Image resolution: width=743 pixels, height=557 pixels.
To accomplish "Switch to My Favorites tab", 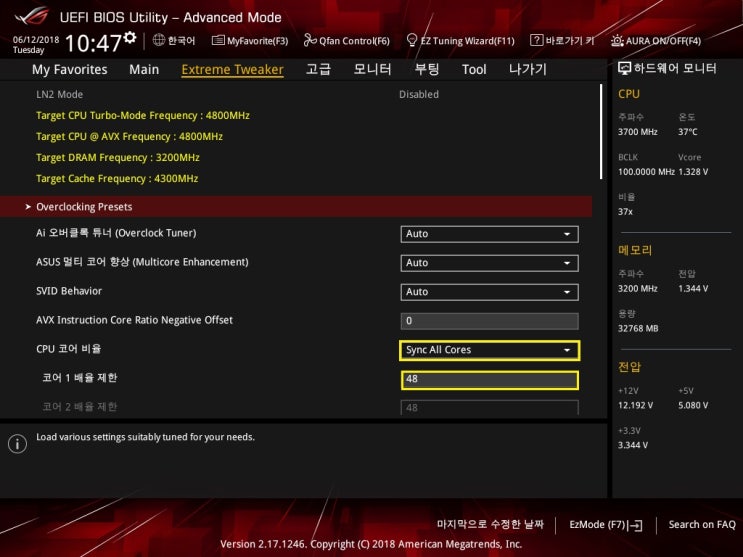I will (x=70, y=69).
